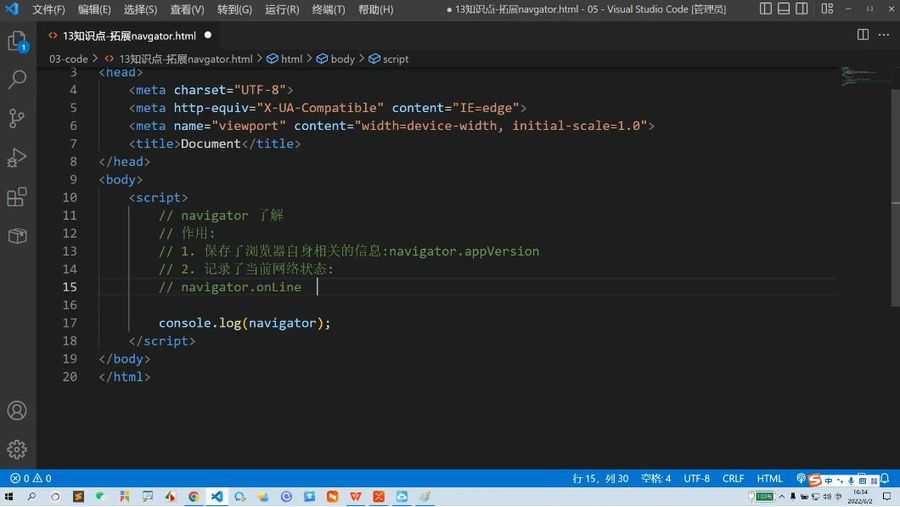The width and height of the screenshot is (900, 507).
Task: Open the notifications bell in status bar
Action: click(x=885, y=478)
